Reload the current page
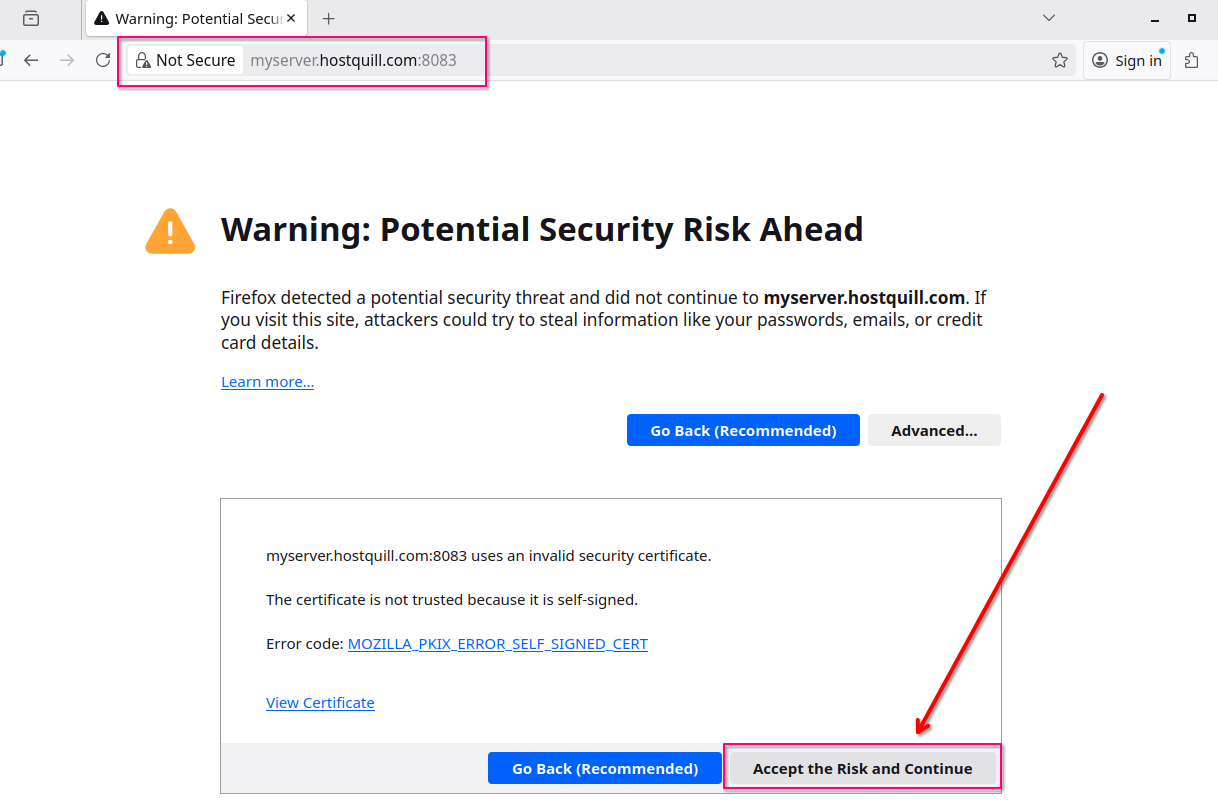 pyautogui.click(x=102, y=60)
